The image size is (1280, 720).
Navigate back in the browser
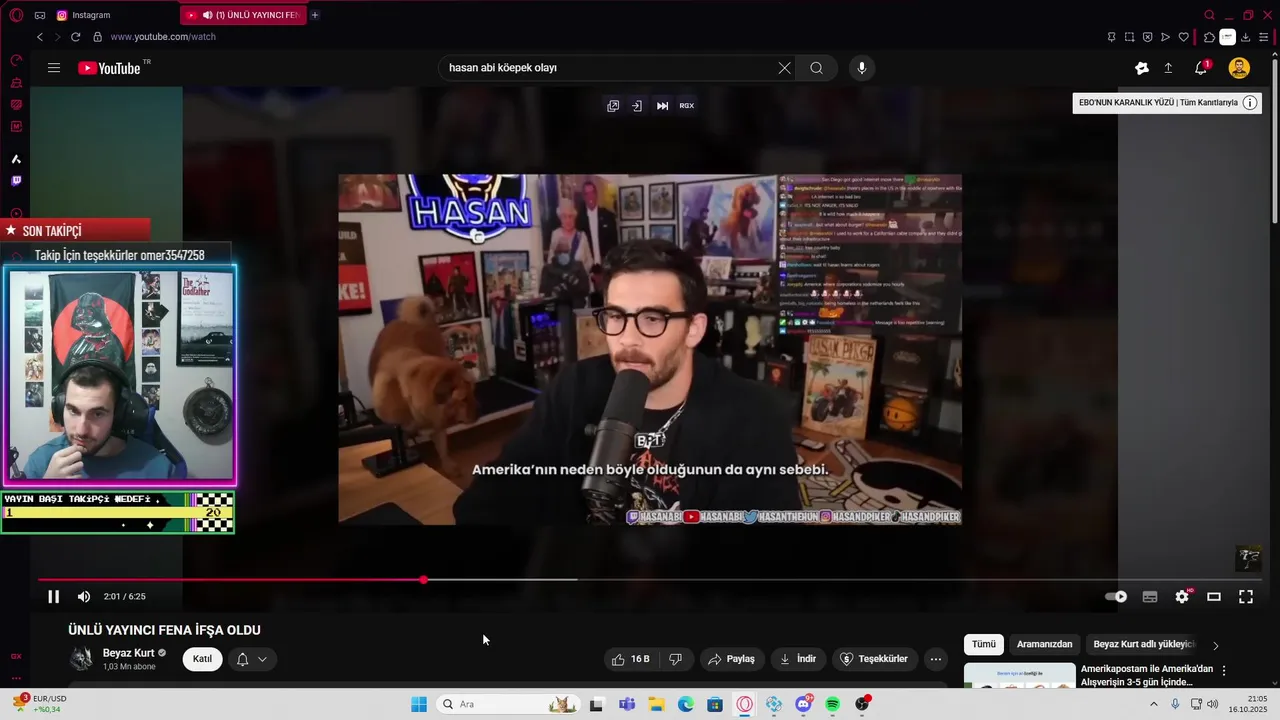tap(40, 37)
